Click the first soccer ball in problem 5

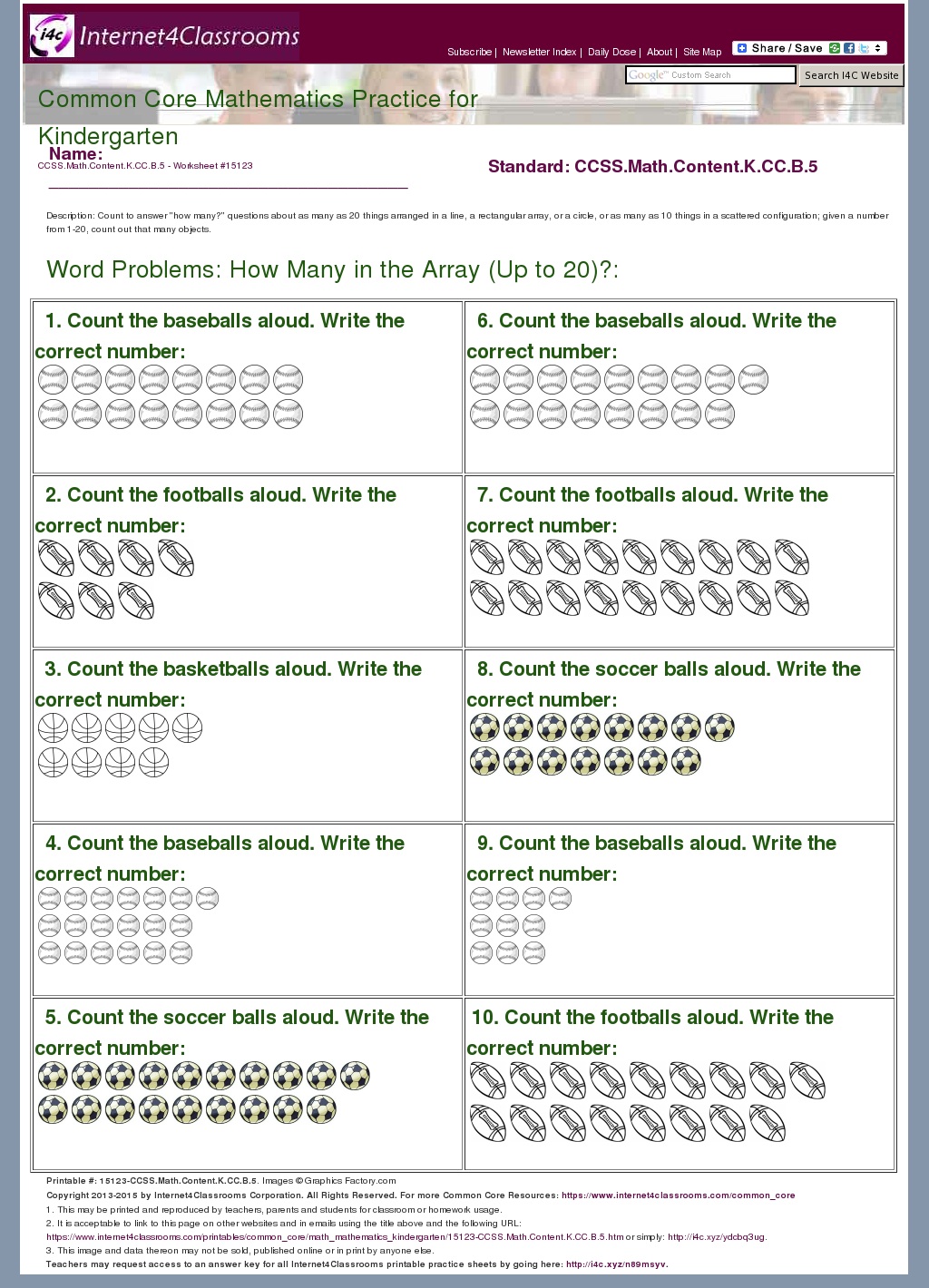(x=53, y=1076)
